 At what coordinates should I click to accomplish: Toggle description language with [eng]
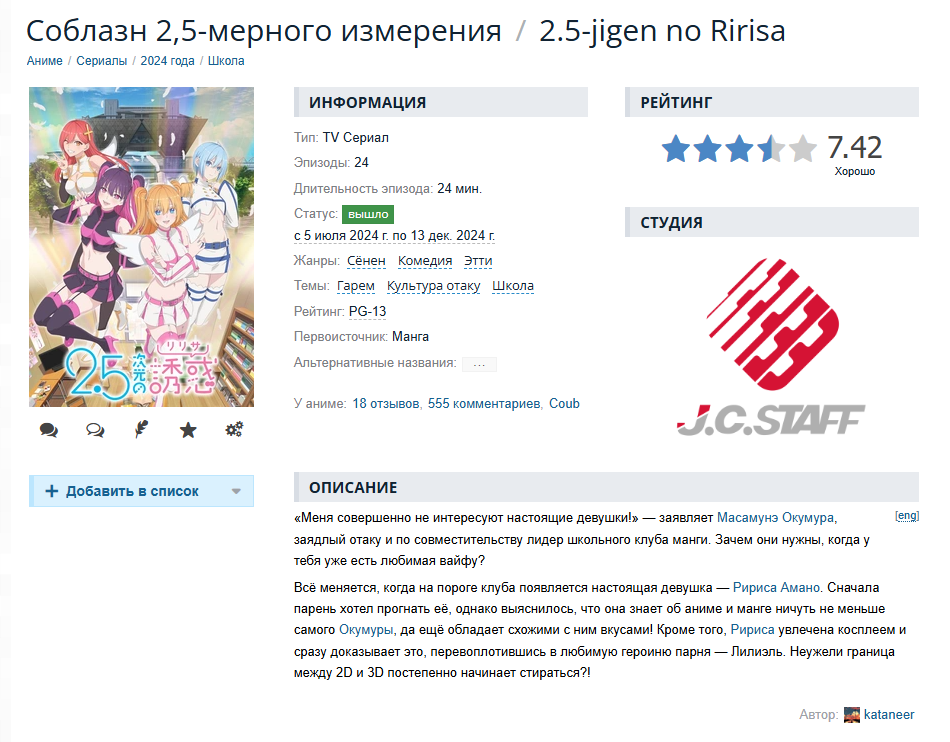(x=907, y=515)
